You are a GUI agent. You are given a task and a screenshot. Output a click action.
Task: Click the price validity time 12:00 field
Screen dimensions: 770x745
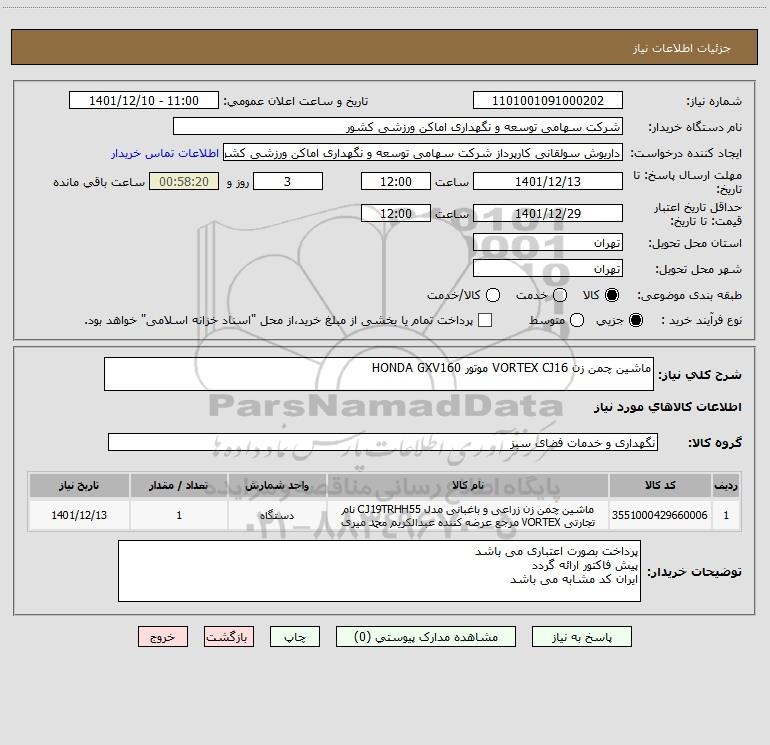(x=396, y=213)
